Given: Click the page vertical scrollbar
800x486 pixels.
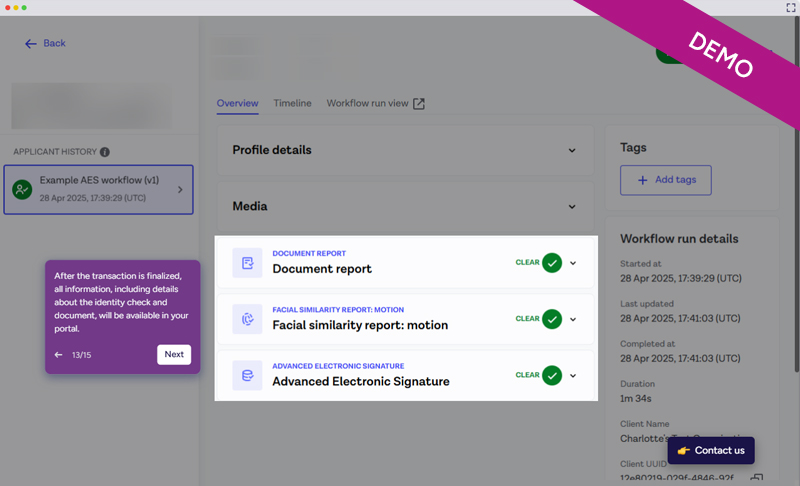Looking at the screenshot, I should coord(796,194).
